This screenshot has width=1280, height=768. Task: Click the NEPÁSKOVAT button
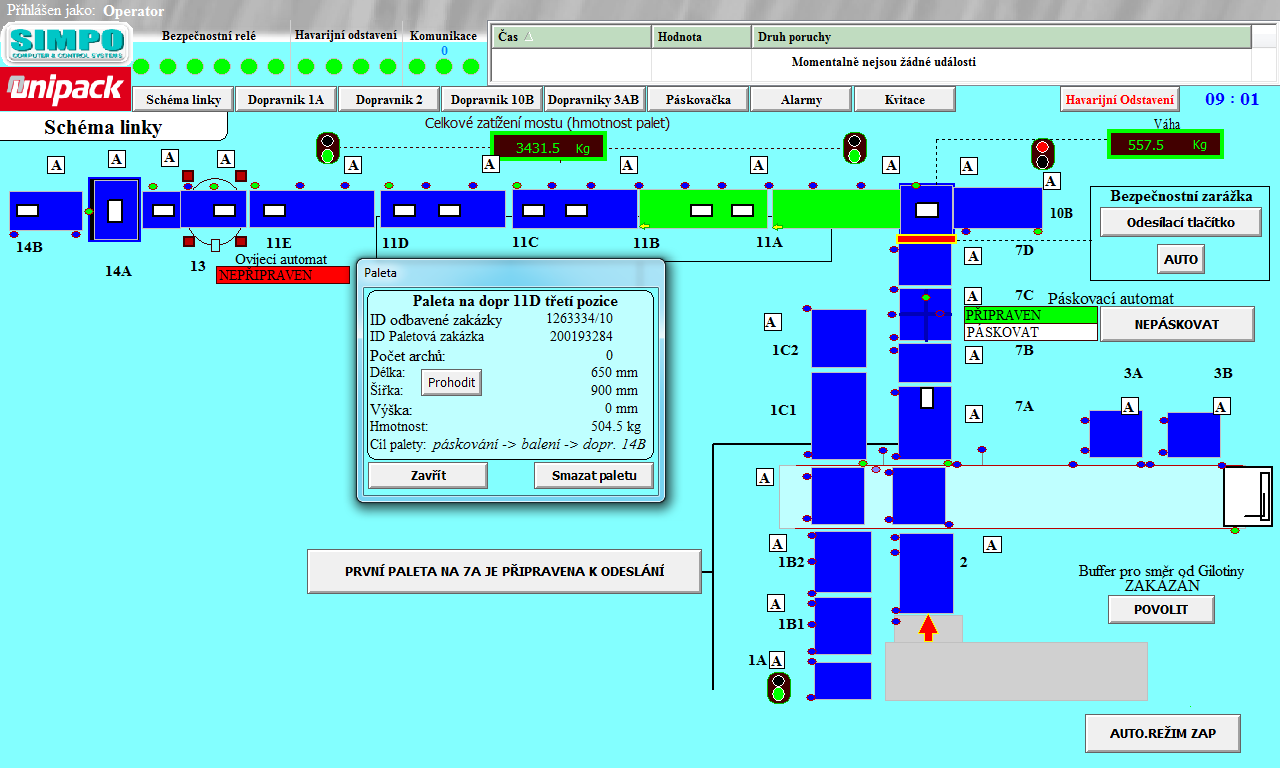[x=1177, y=324]
